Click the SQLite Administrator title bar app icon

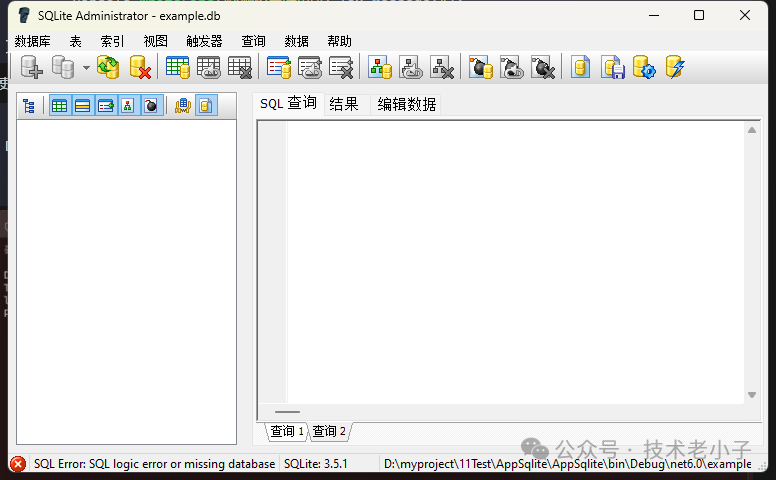pos(23,15)
